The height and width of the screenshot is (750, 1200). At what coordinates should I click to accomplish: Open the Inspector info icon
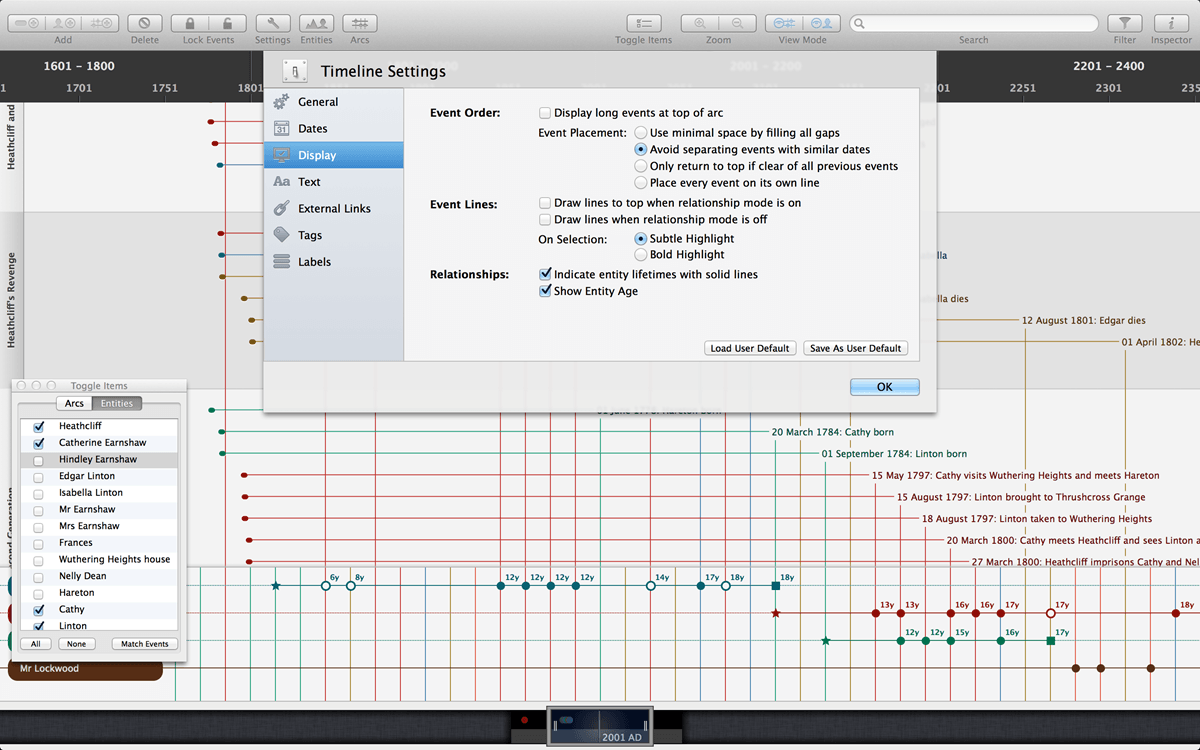[1171, 22]
